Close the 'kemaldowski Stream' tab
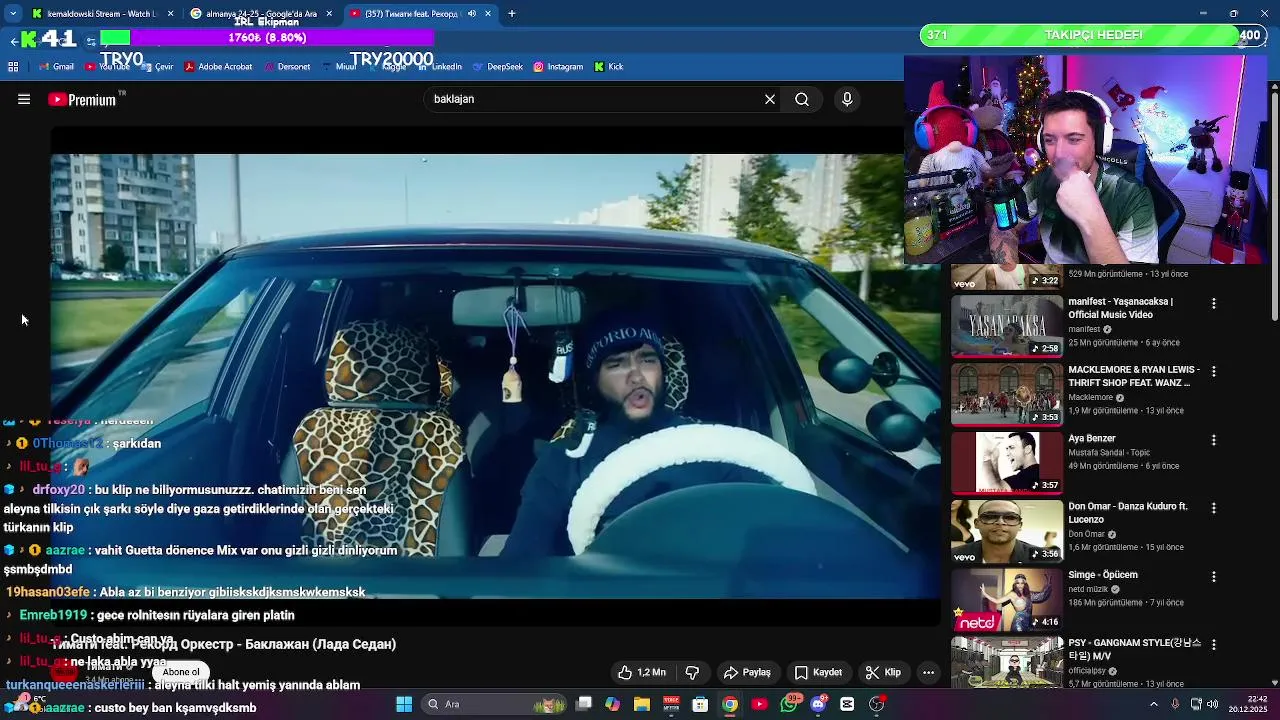This screenshot has height=720, width=1280. coord(170,14)
